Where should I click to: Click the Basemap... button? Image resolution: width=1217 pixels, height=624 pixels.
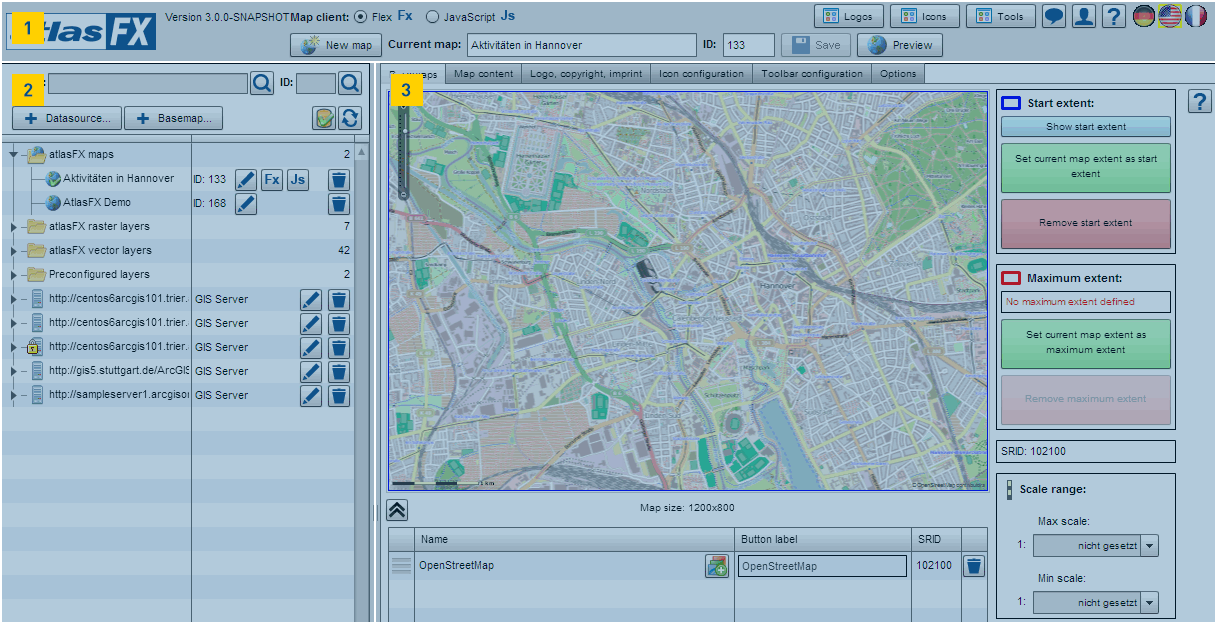pos(174,118)
